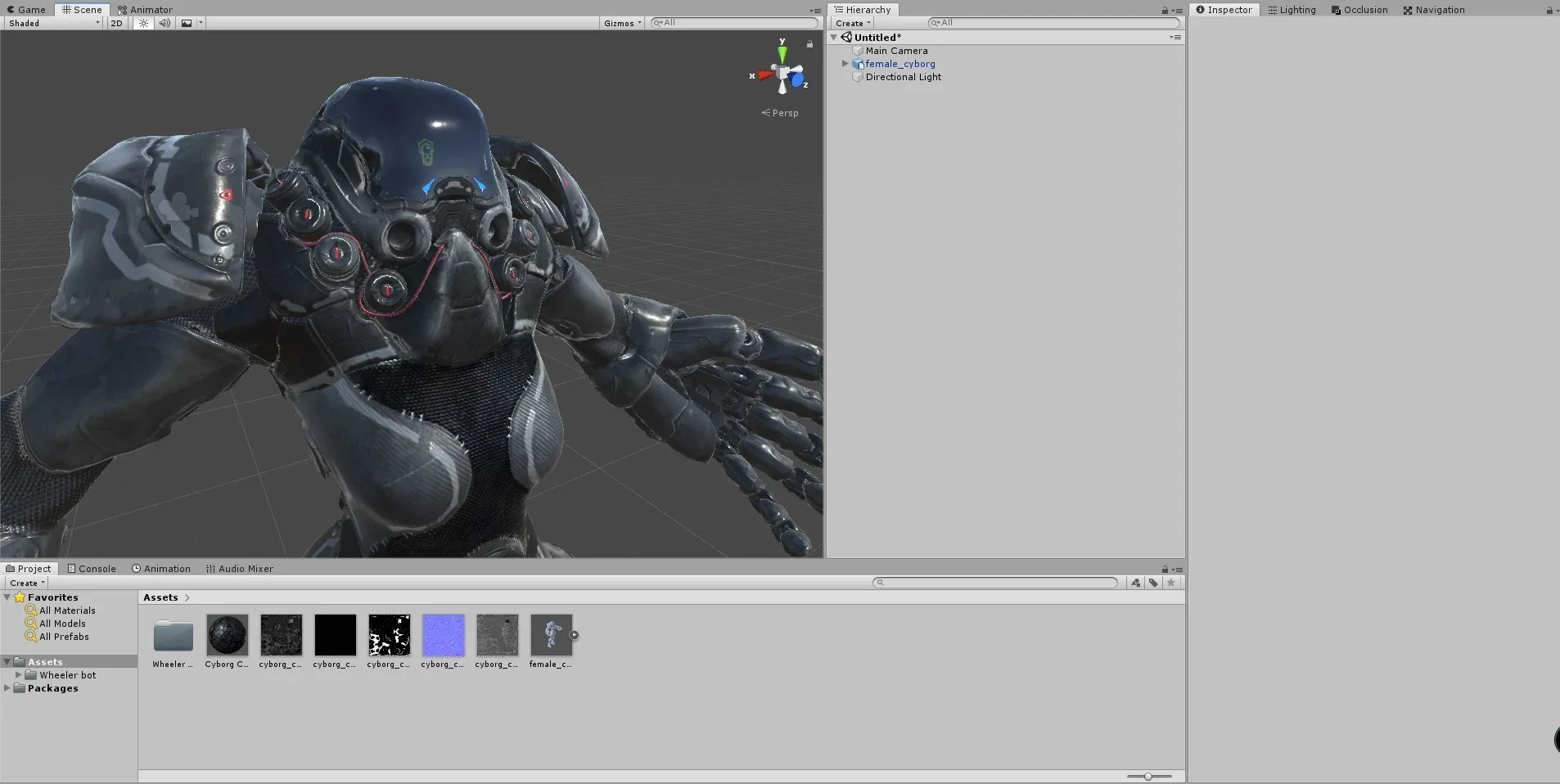The width and height of the screenshot is (1560, 784).
Task: Mute scene audio via the speaker icon
Action: (x=164, y=23)
